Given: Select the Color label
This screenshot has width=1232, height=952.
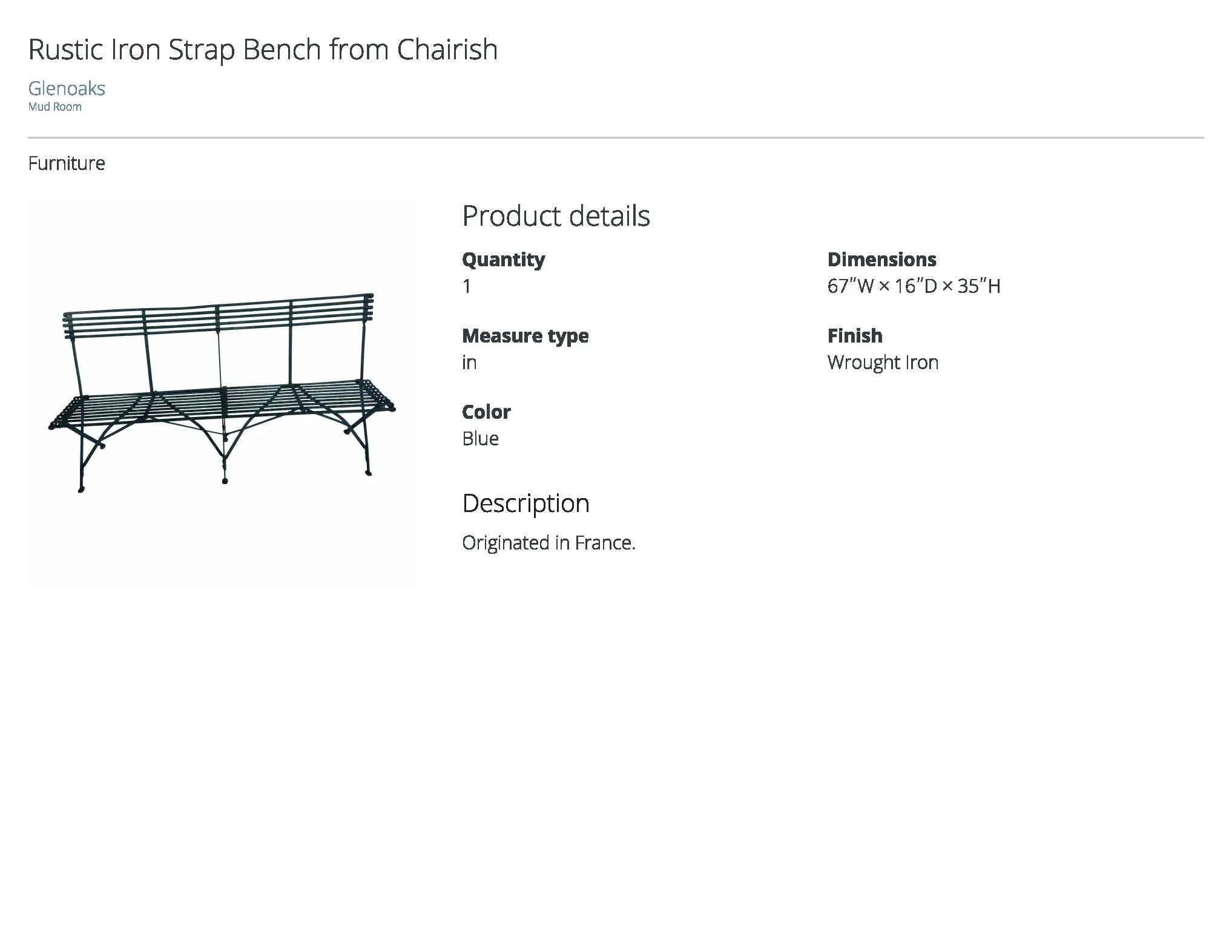Looking at the screenshot, I should pyautogui.click(x=486, y=412).
